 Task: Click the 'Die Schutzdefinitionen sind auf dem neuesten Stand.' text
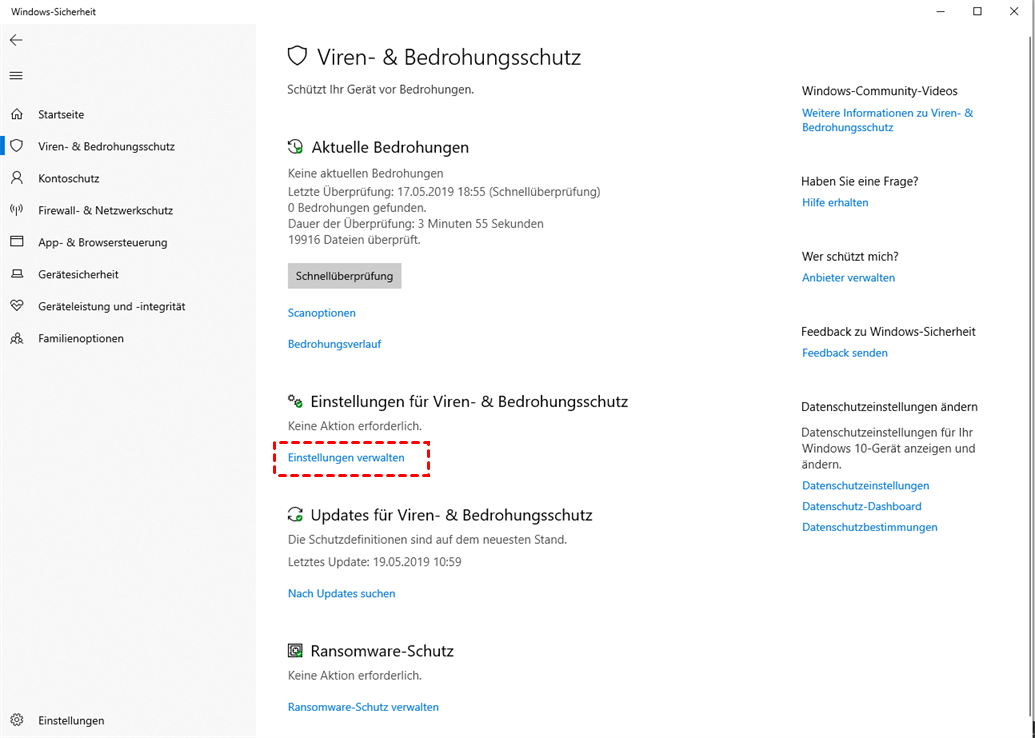(427, 540)
